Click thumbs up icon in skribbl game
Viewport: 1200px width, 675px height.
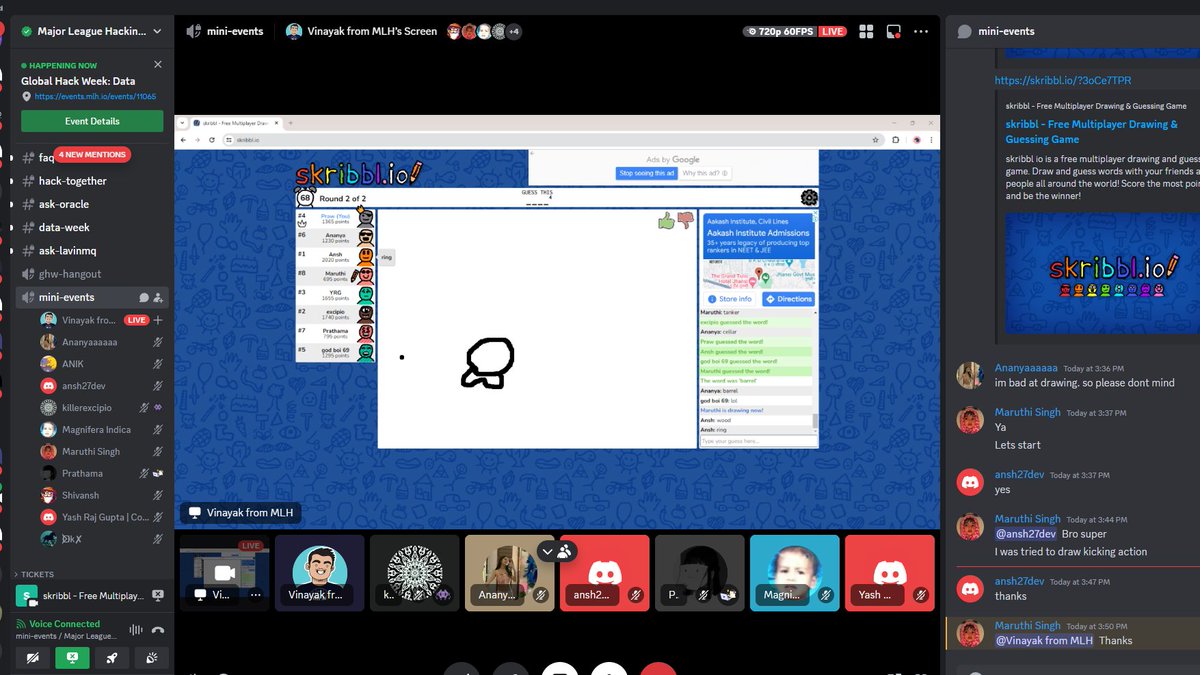click(666, 221)
